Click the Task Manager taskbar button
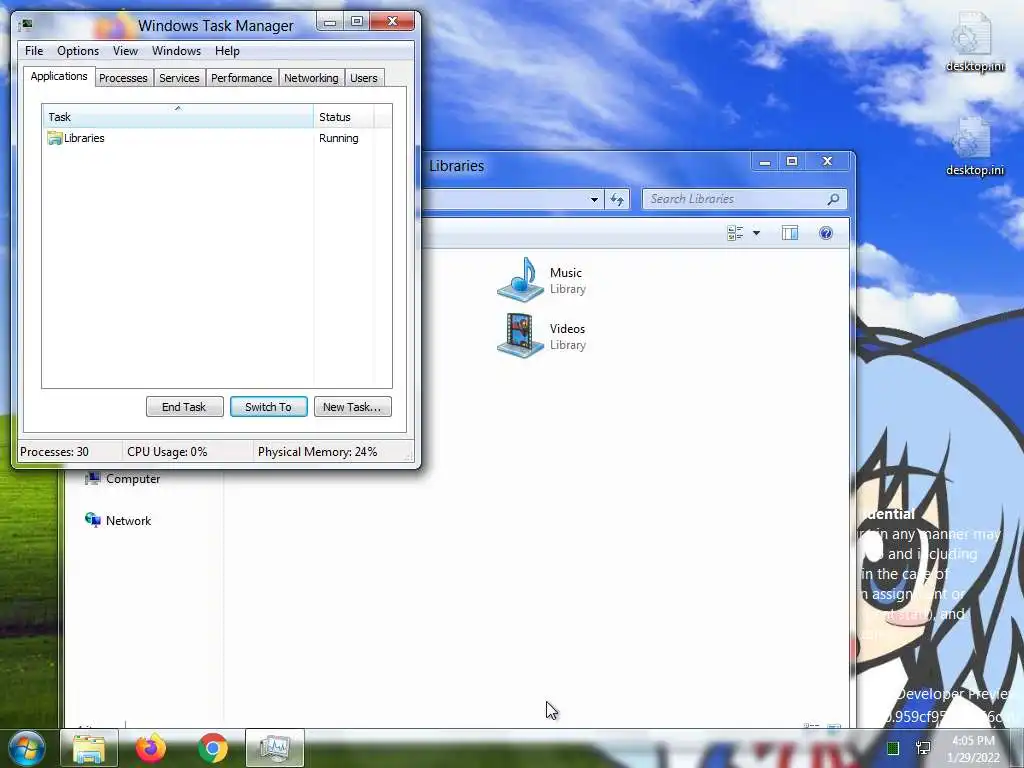 275,748
